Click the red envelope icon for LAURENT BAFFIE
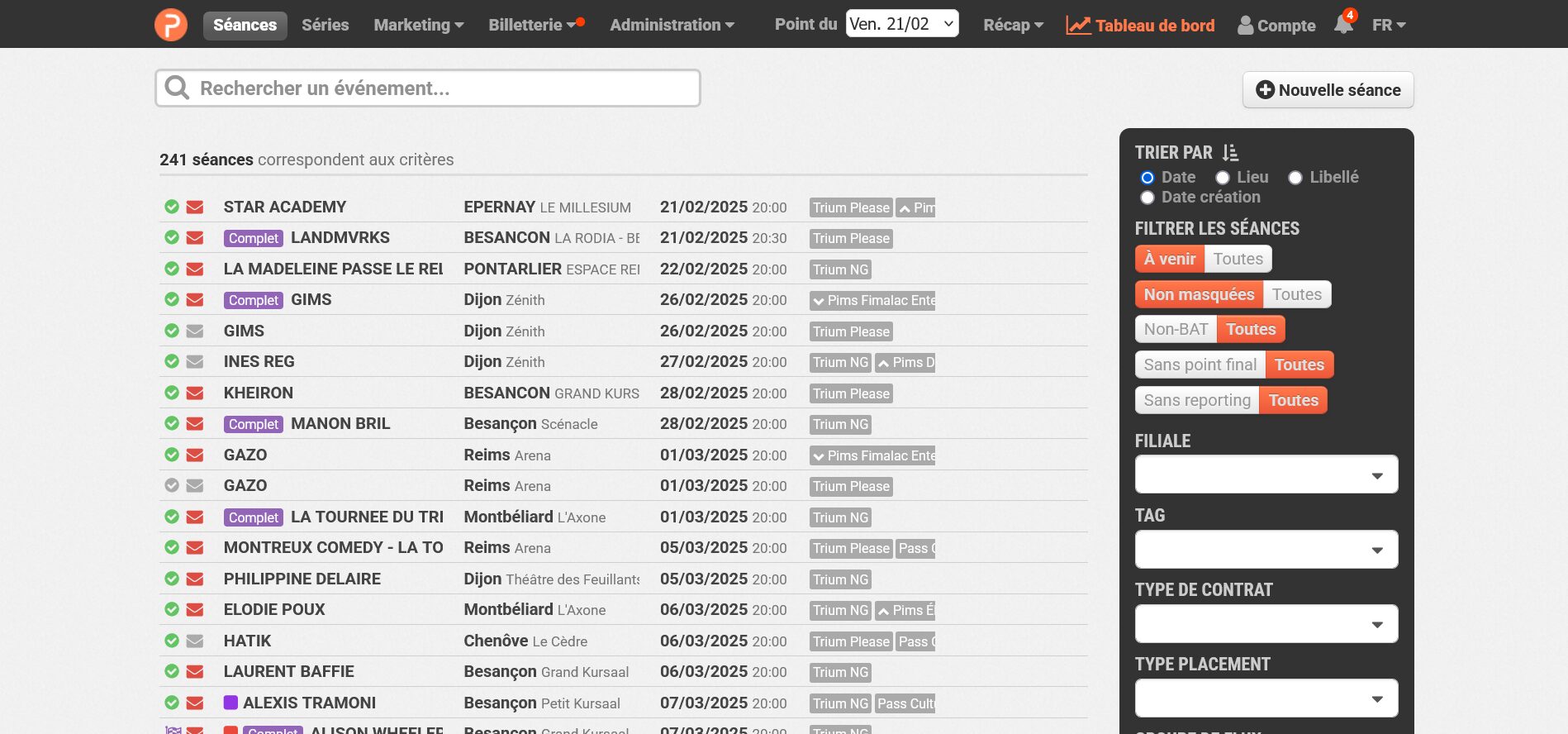Image resolution: width=1568 pixels, height=734 pixels. point(195,672)
